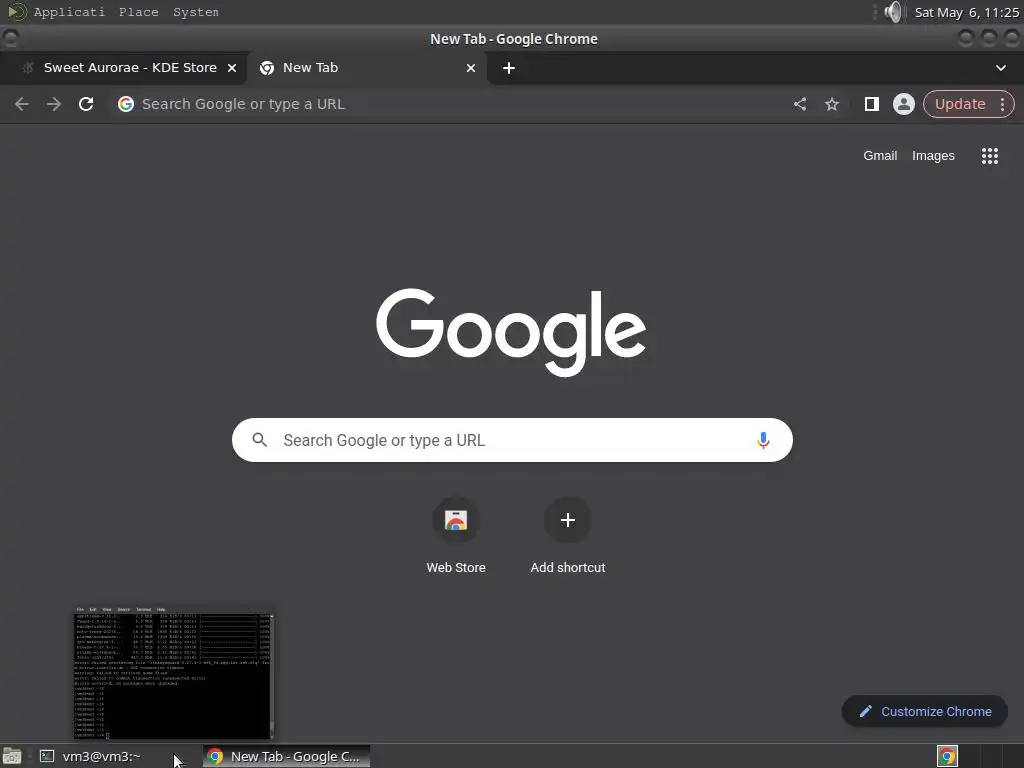Add a new shortcut tile

[568, 537]
